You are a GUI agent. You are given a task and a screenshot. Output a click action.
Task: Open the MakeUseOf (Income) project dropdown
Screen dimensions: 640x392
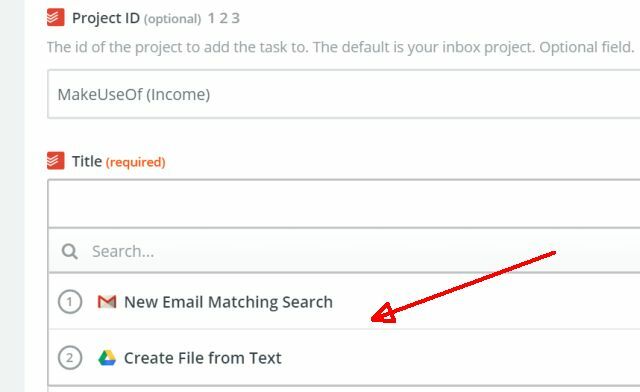click(x=344, y=94)
